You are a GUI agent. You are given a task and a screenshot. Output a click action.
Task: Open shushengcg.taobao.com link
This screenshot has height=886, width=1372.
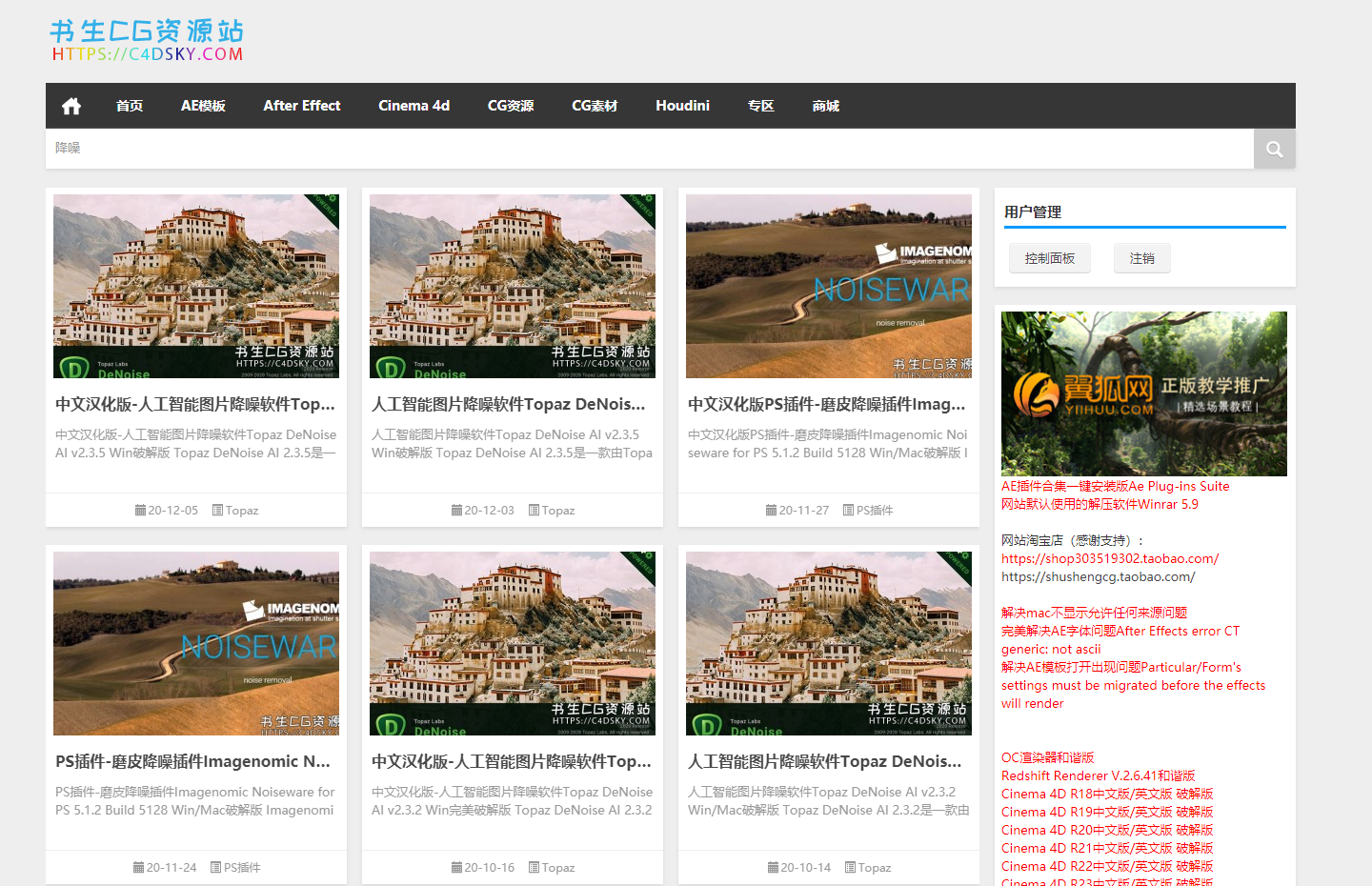[x=1098, y=577]
